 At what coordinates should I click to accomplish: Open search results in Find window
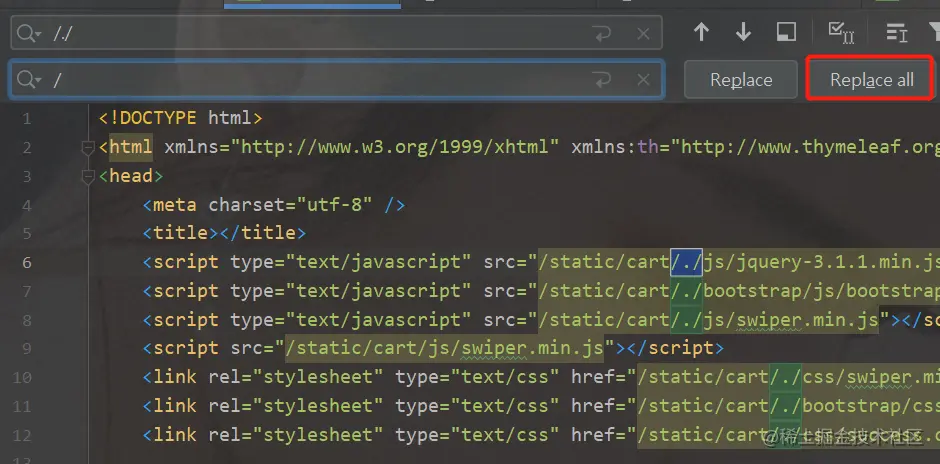(786, 32)
